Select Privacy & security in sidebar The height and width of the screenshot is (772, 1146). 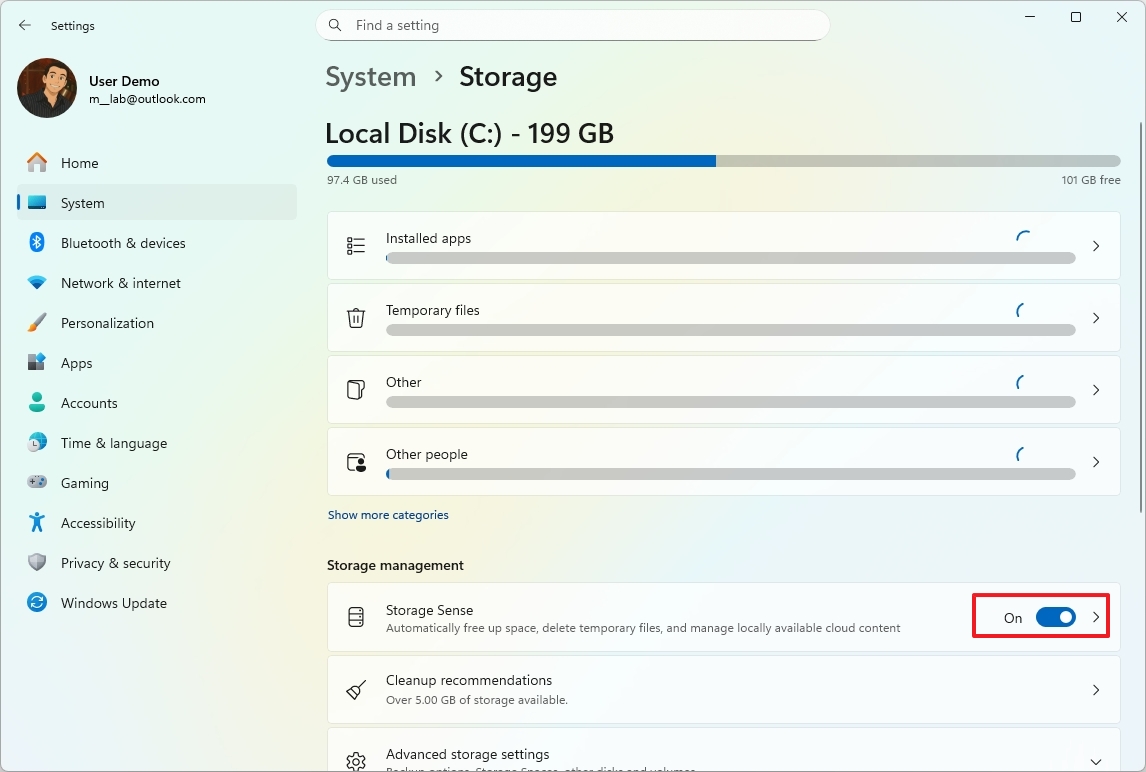(x=115, y=563)
